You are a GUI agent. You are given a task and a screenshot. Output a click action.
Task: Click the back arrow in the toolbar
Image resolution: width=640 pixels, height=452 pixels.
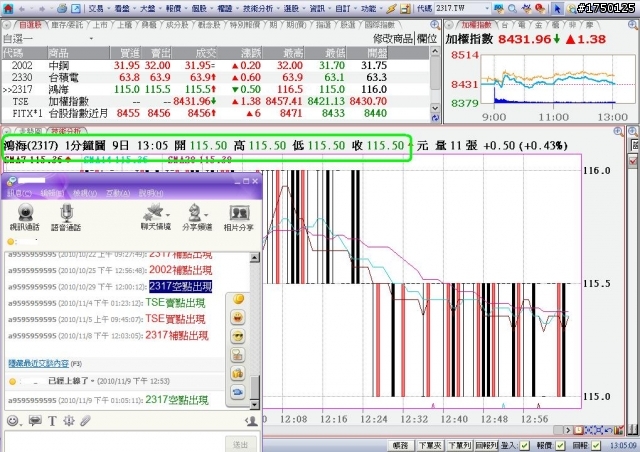(22, 9)
